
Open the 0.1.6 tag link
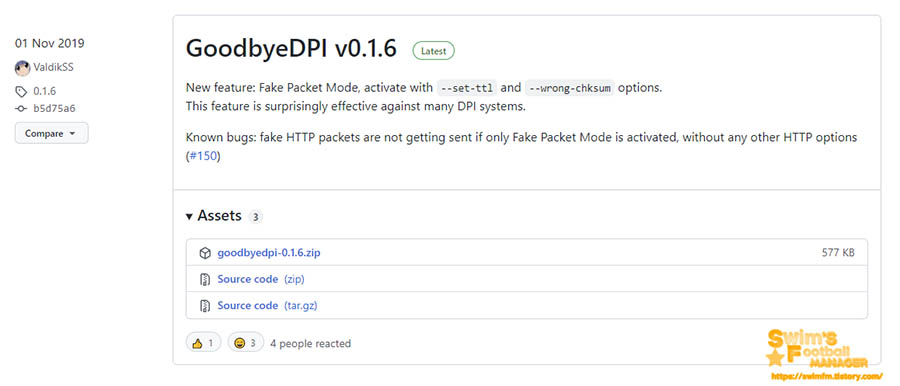[x=44, y=91]
